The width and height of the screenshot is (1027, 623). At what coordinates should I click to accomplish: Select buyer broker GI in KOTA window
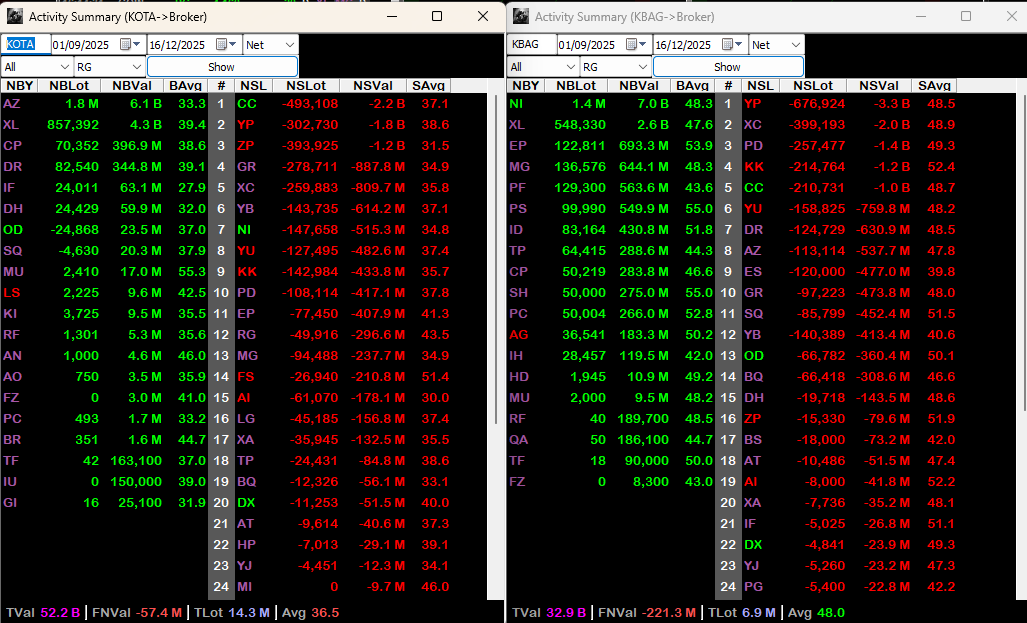tap(10, 502)
